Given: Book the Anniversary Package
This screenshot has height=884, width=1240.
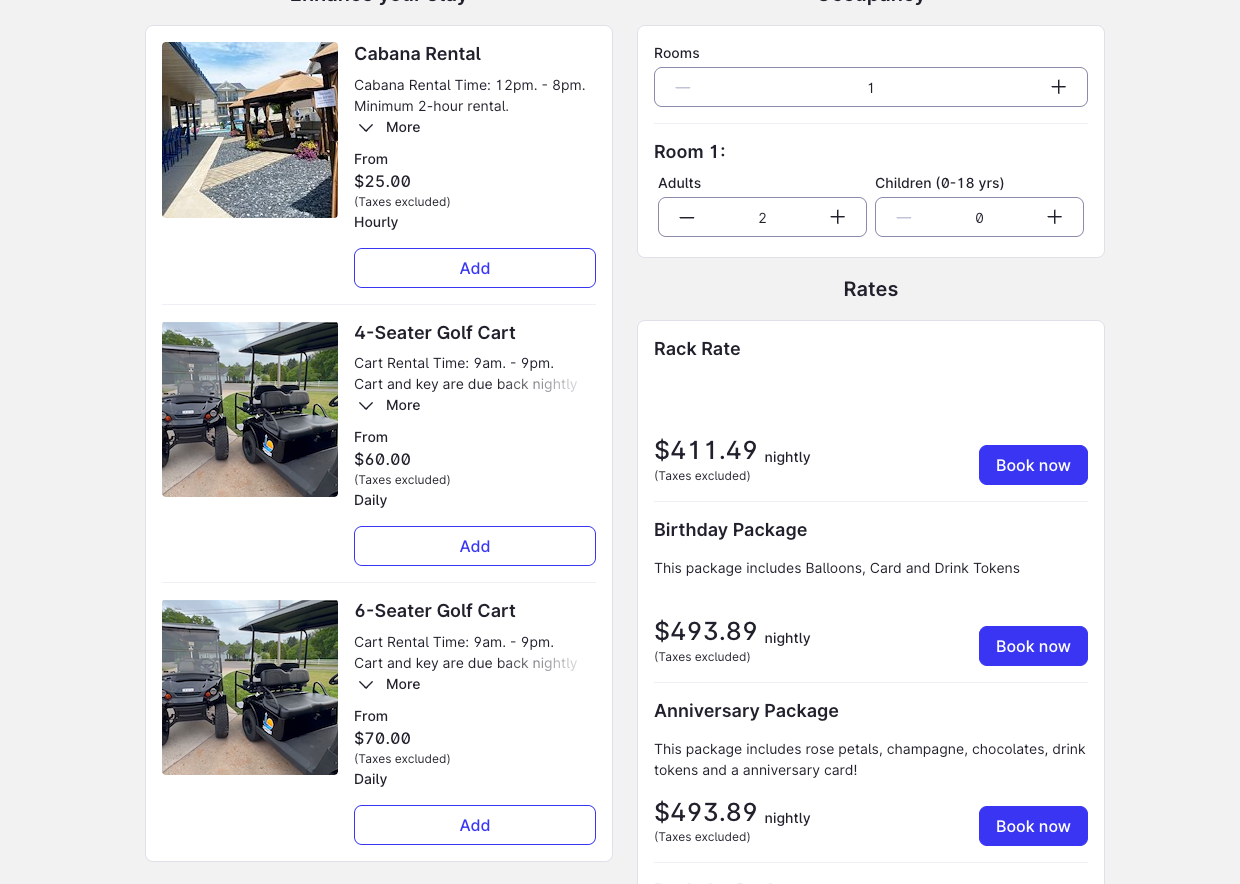Looking at the screenshot, I should (1033, 826).
